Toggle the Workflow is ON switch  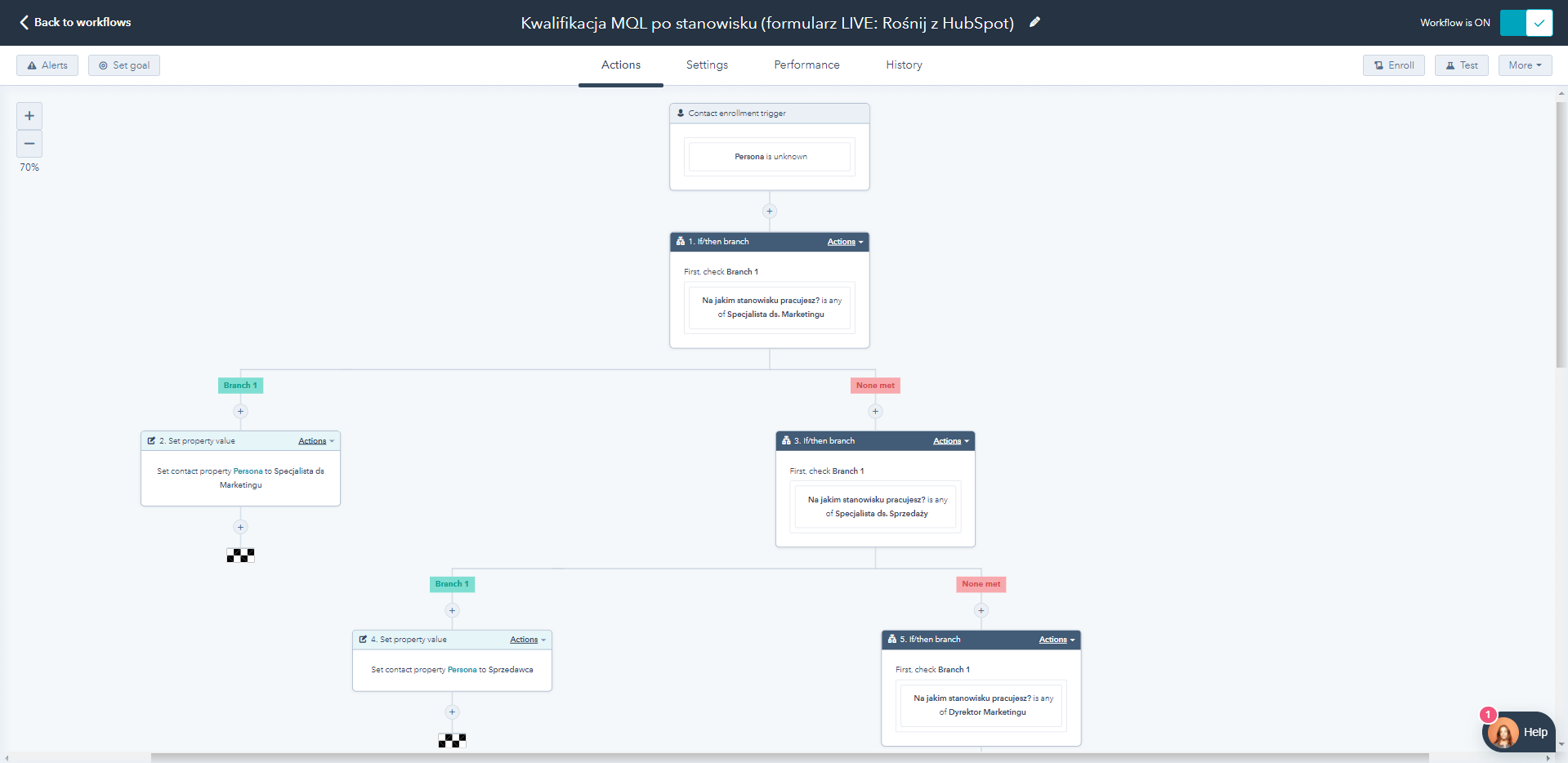[1526, 23]
